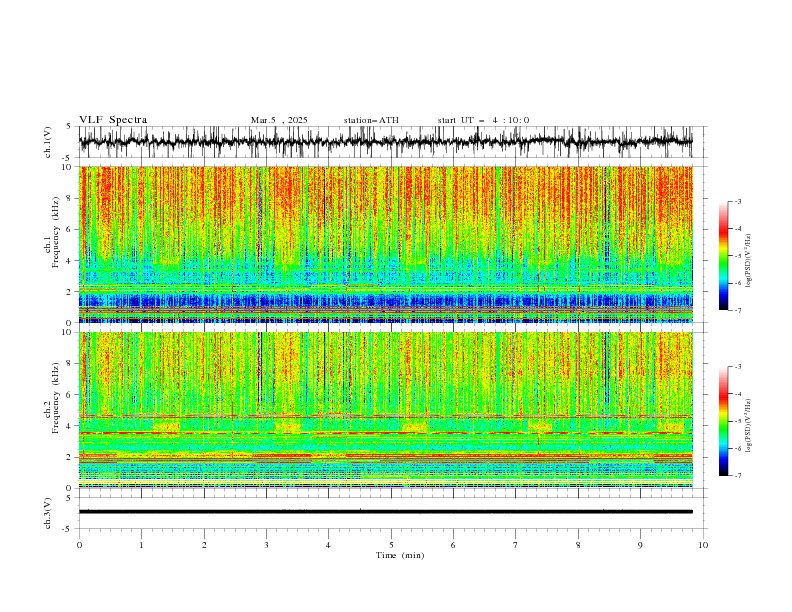Click the ch.3 flat voltage trace
This screenshot has height=612, width=792.
pyautogui.click(x=386, y=512)
